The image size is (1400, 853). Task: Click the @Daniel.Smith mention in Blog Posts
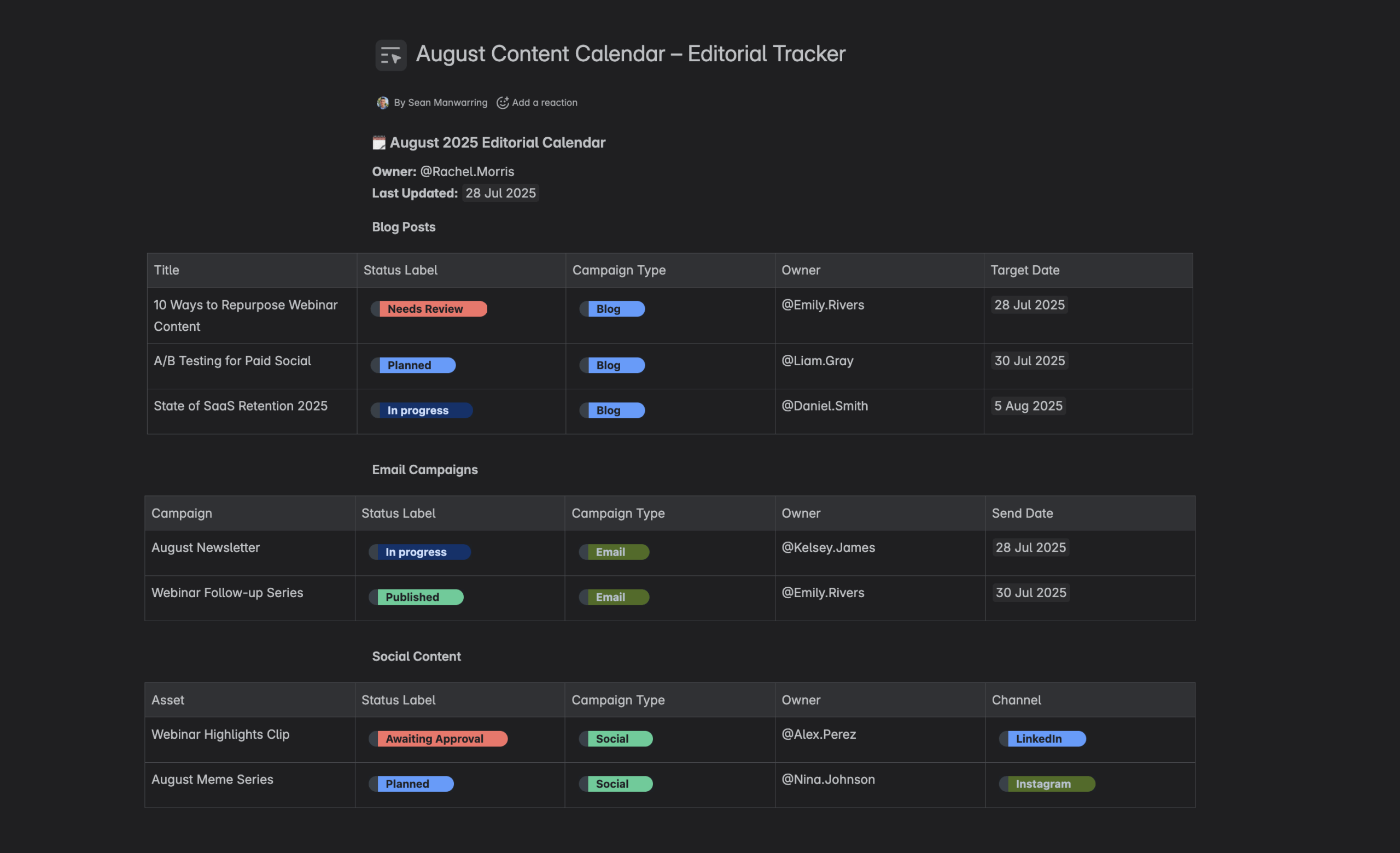pyautogui.click(x=825, y=406)
